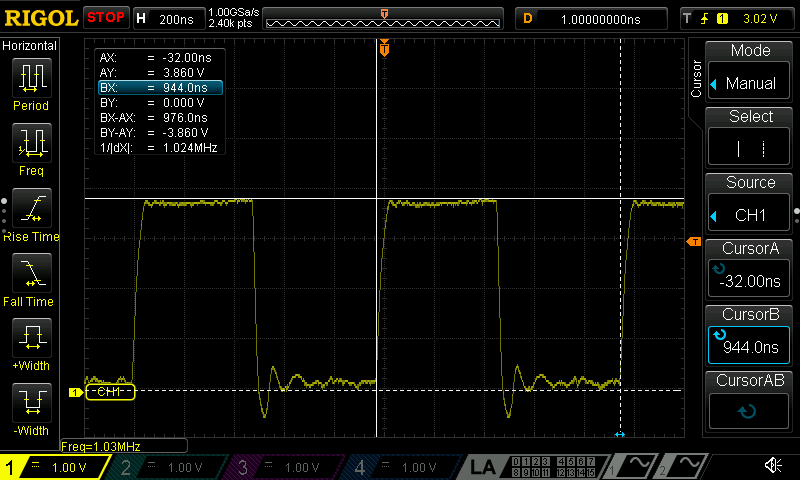Screen dimensions: 800x480
Task: Open the LA logic analyzer tab
Action: [485, 467]
